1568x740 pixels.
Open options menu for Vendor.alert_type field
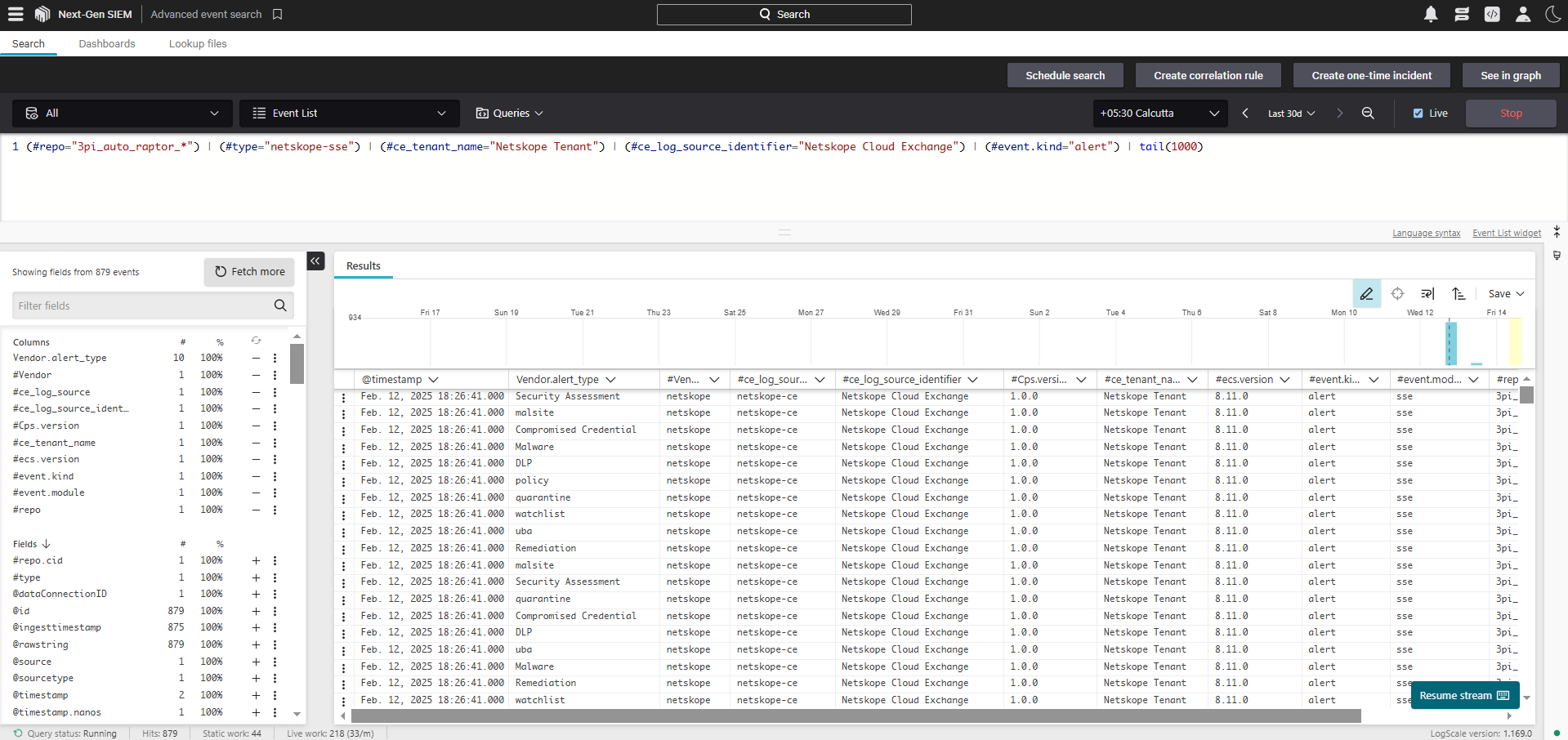coord(275,358)
